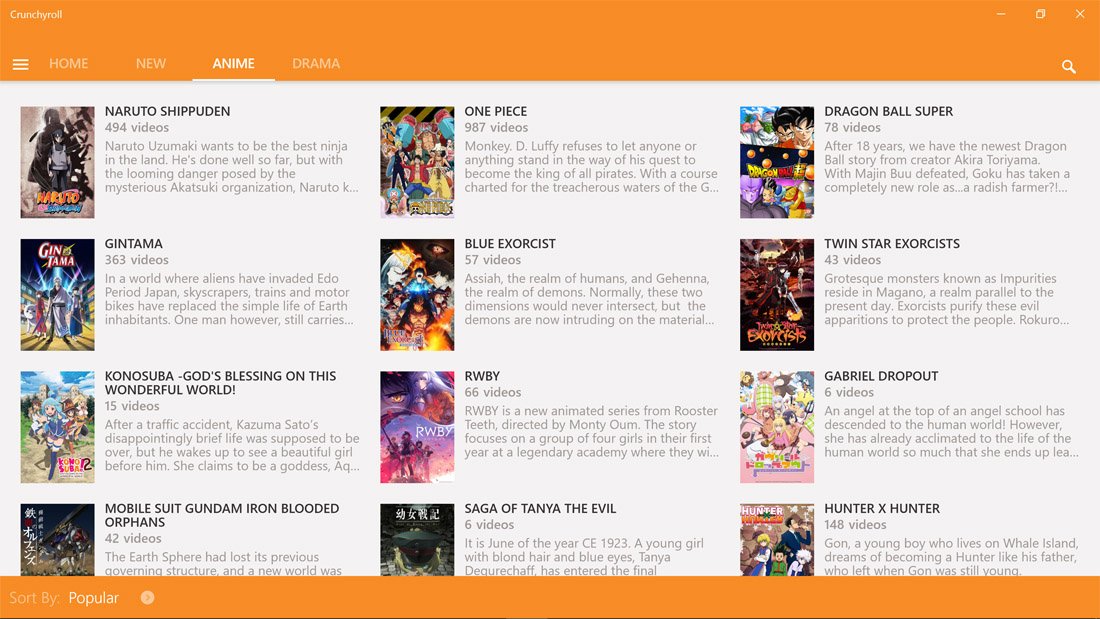Click the '363 videos' count
This screenshot has width=1100, height=619.
pos(137,260)
